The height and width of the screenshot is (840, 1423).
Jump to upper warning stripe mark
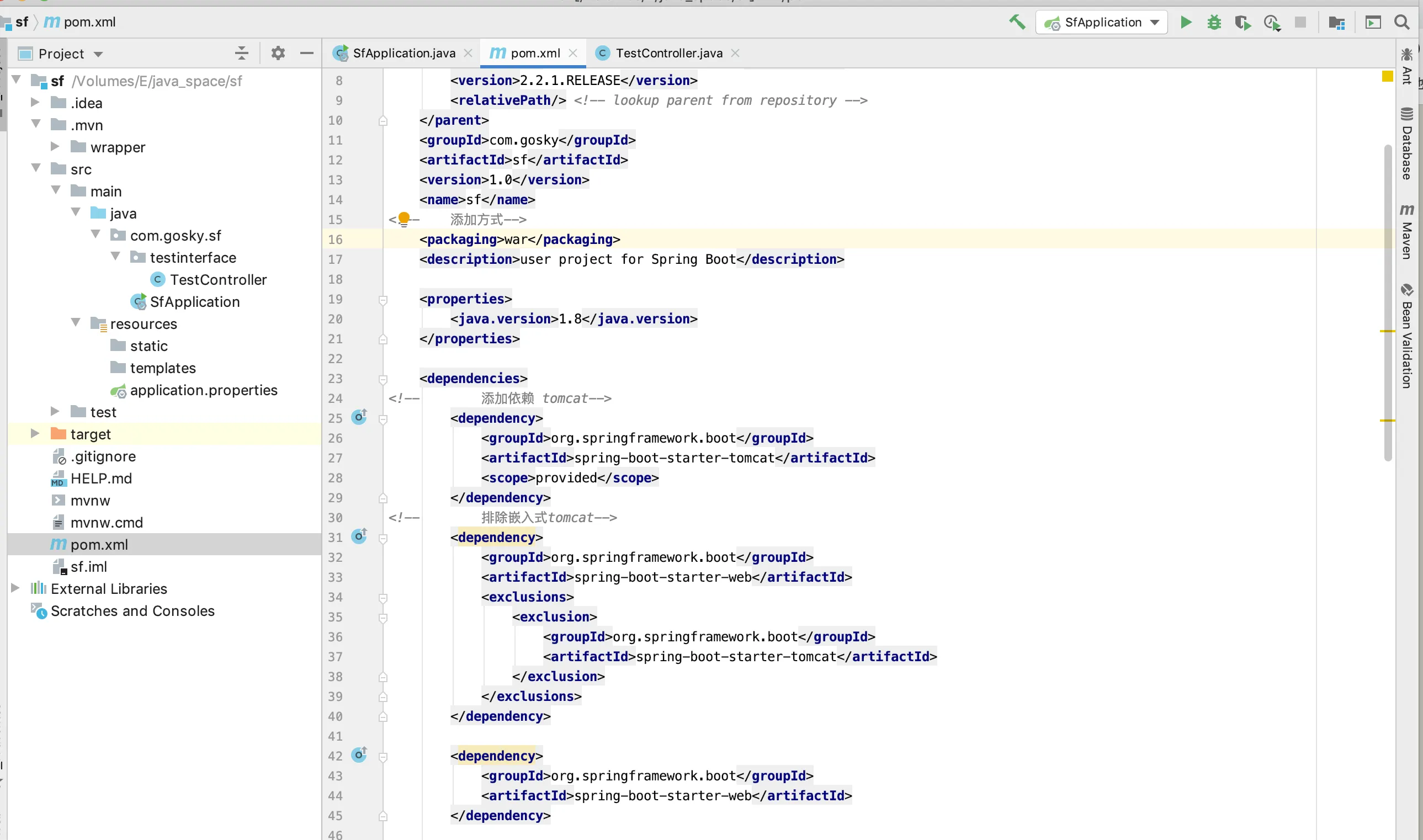click(x=1387, y=331)
